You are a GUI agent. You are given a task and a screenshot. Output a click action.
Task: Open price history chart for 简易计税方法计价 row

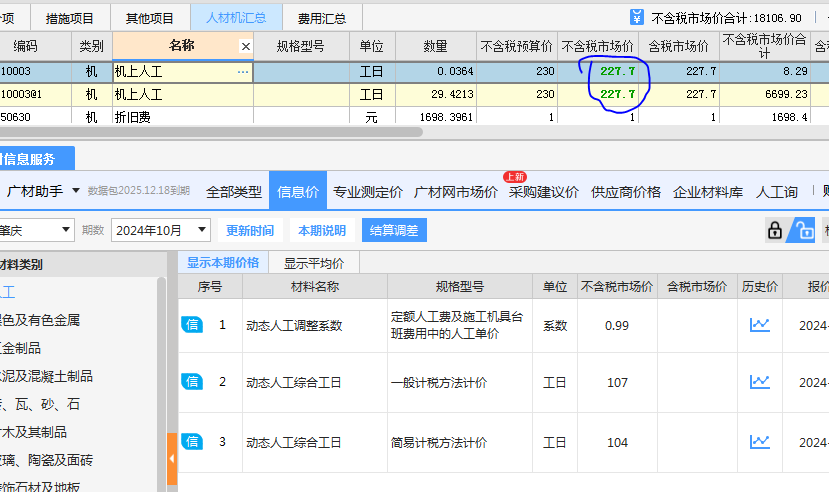760,442
